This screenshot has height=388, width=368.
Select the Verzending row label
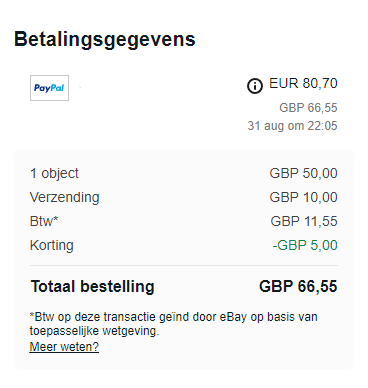pyautogui.click(x=65, y=197)
